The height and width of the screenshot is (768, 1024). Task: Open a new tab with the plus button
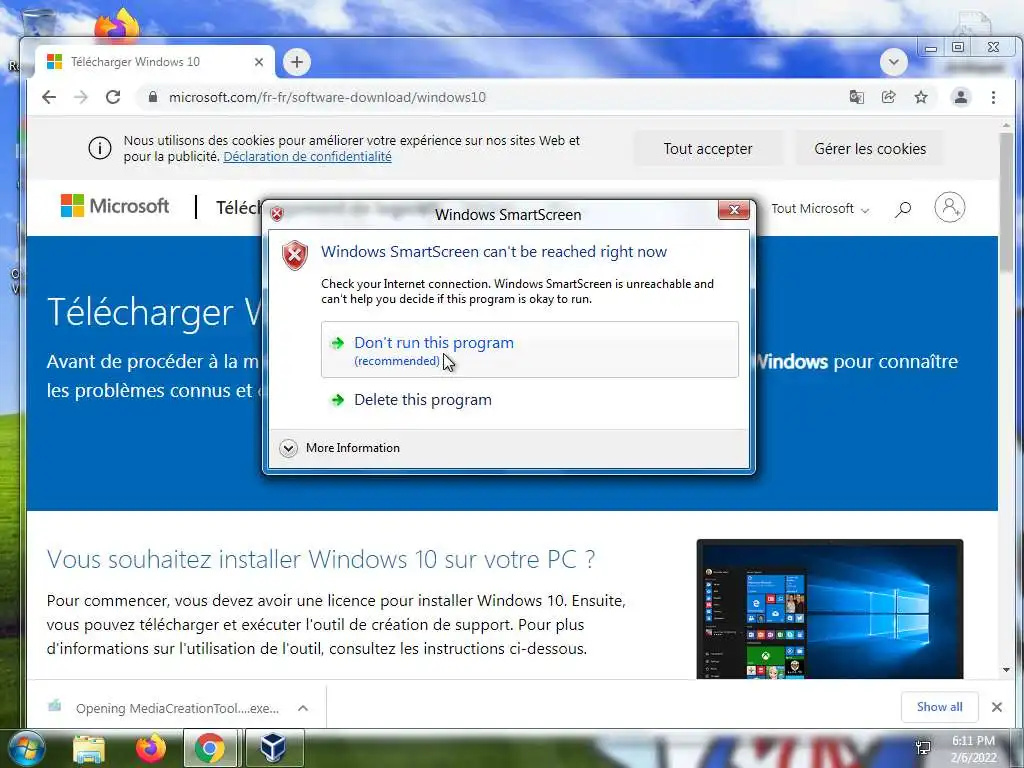pos(296,62)
